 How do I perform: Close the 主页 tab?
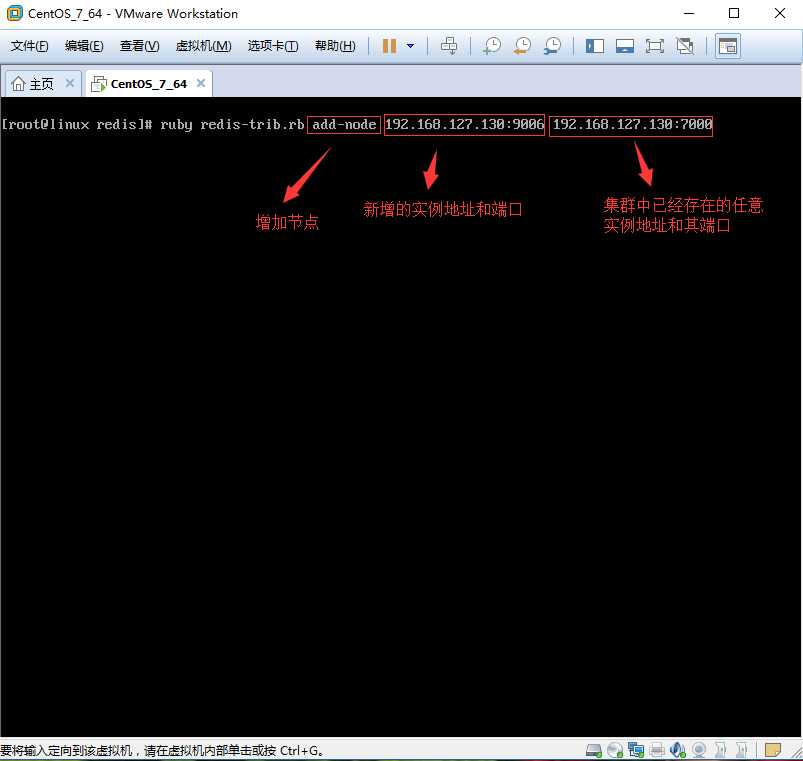point(70,83)
